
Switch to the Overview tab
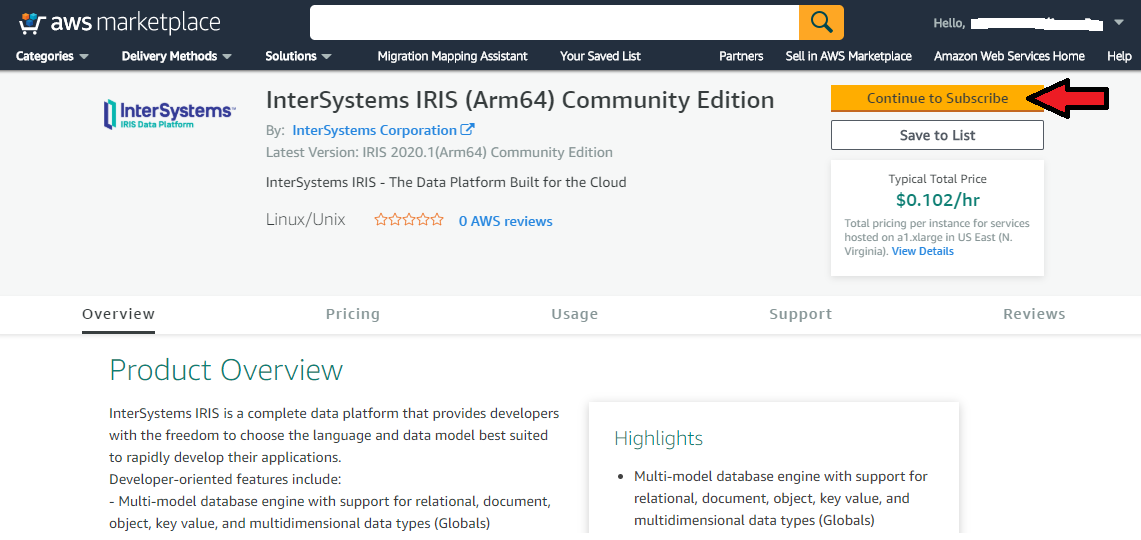[119, 314]
